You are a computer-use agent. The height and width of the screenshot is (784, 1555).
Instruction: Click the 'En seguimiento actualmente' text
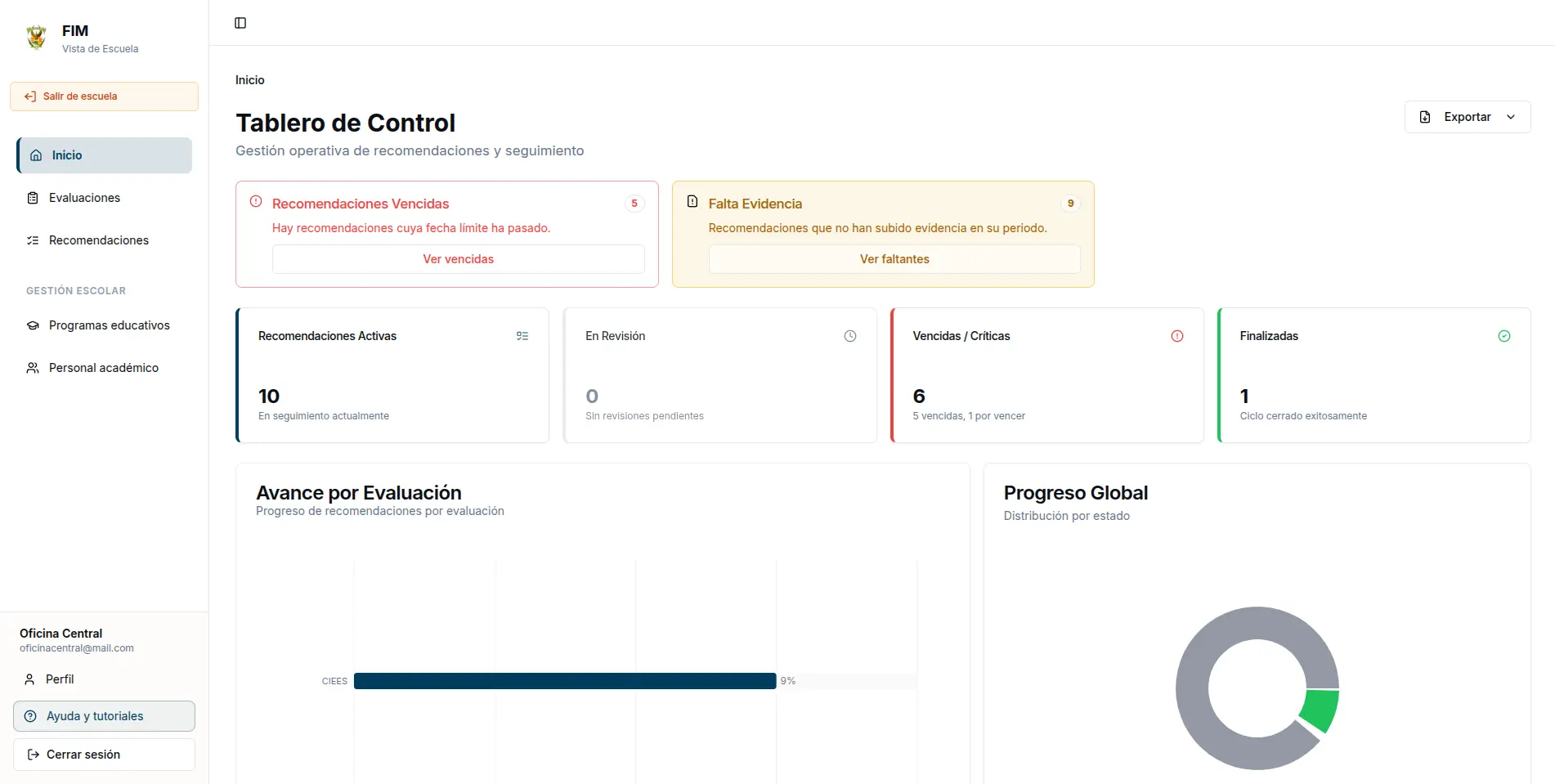324,416
